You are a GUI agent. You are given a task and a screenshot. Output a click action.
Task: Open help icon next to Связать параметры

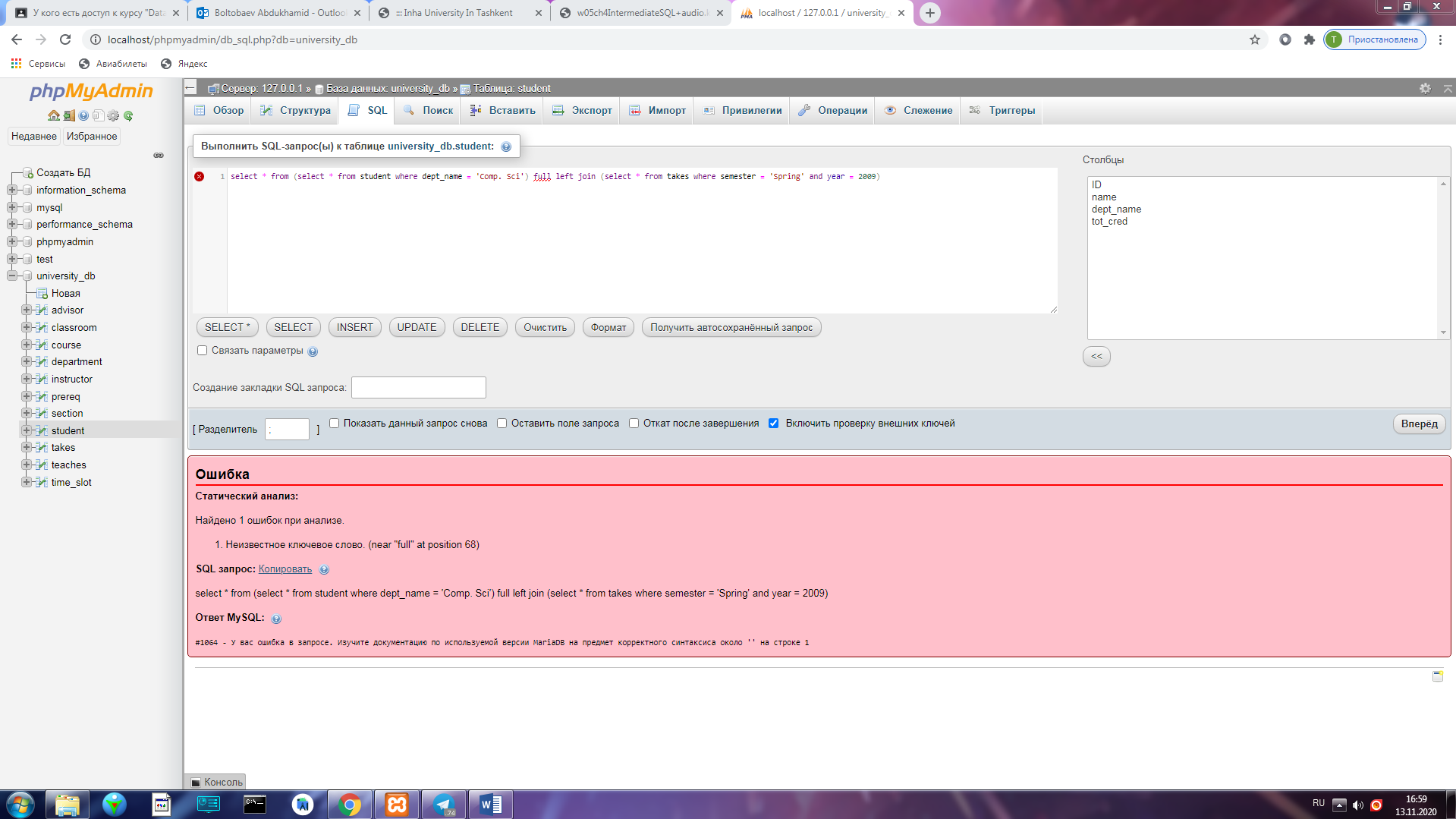(x=313, y=351)
